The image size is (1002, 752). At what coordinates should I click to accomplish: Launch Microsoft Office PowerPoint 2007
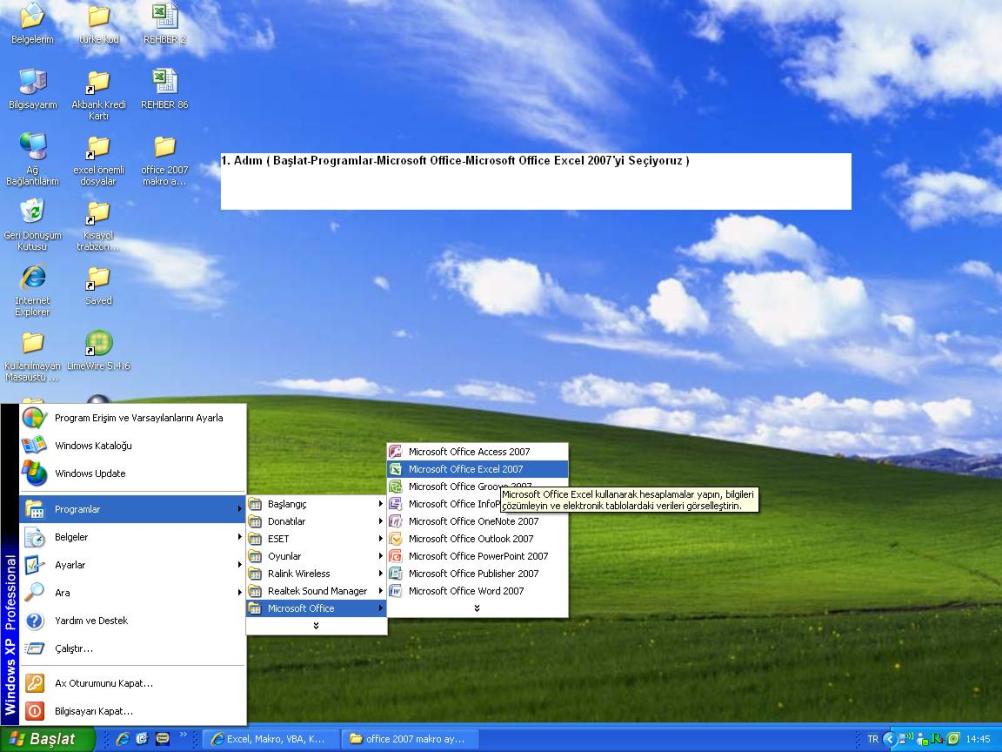pyautogui.click(x=477, y=556)
